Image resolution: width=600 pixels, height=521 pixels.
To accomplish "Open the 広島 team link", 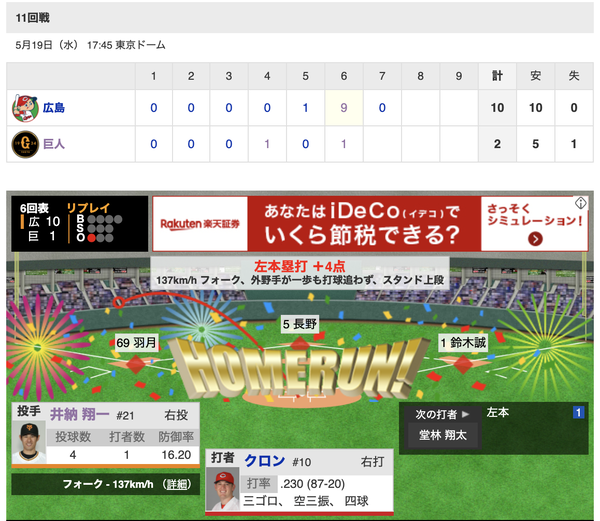I will coord(54,108).
